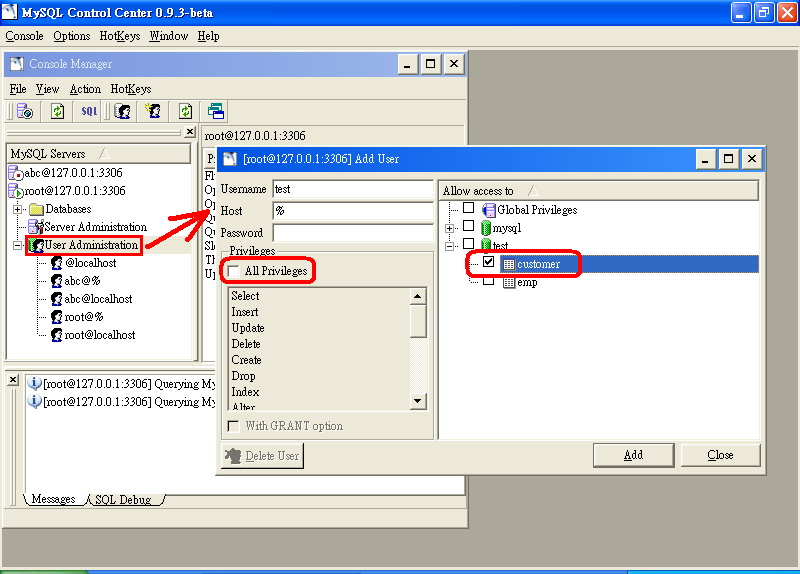This screenshot has width=800, height=574.
Task: Collapse the User Administration tree node
Action: click(x=17, y=245)
